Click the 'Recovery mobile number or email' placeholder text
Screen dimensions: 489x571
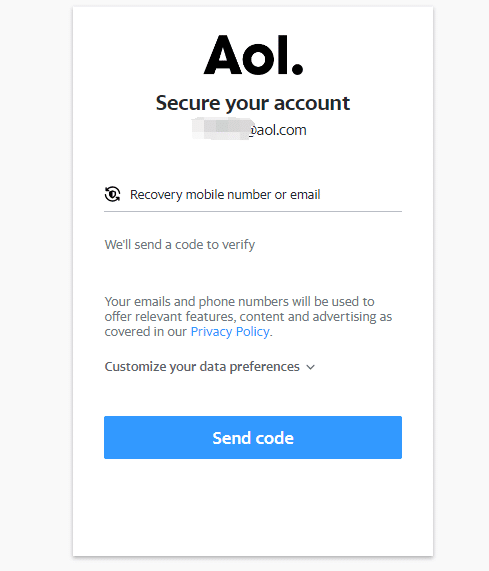coord(225,194)
